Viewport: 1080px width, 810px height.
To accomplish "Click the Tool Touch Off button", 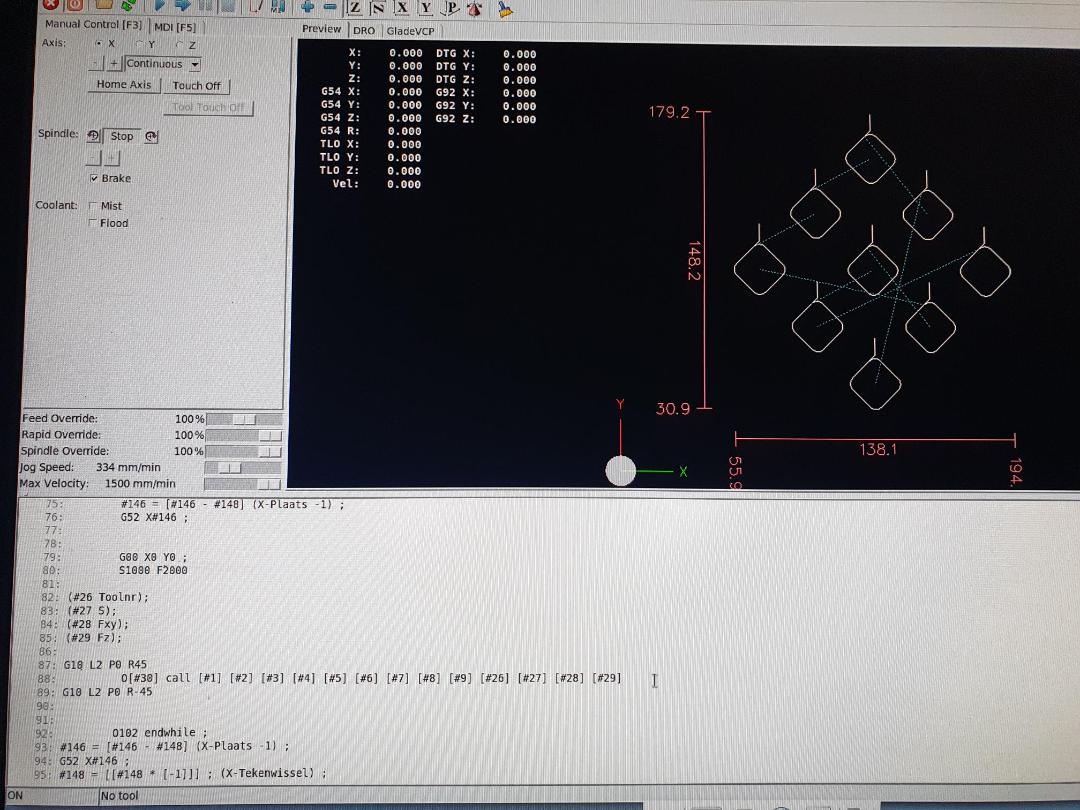I will 209,107.
